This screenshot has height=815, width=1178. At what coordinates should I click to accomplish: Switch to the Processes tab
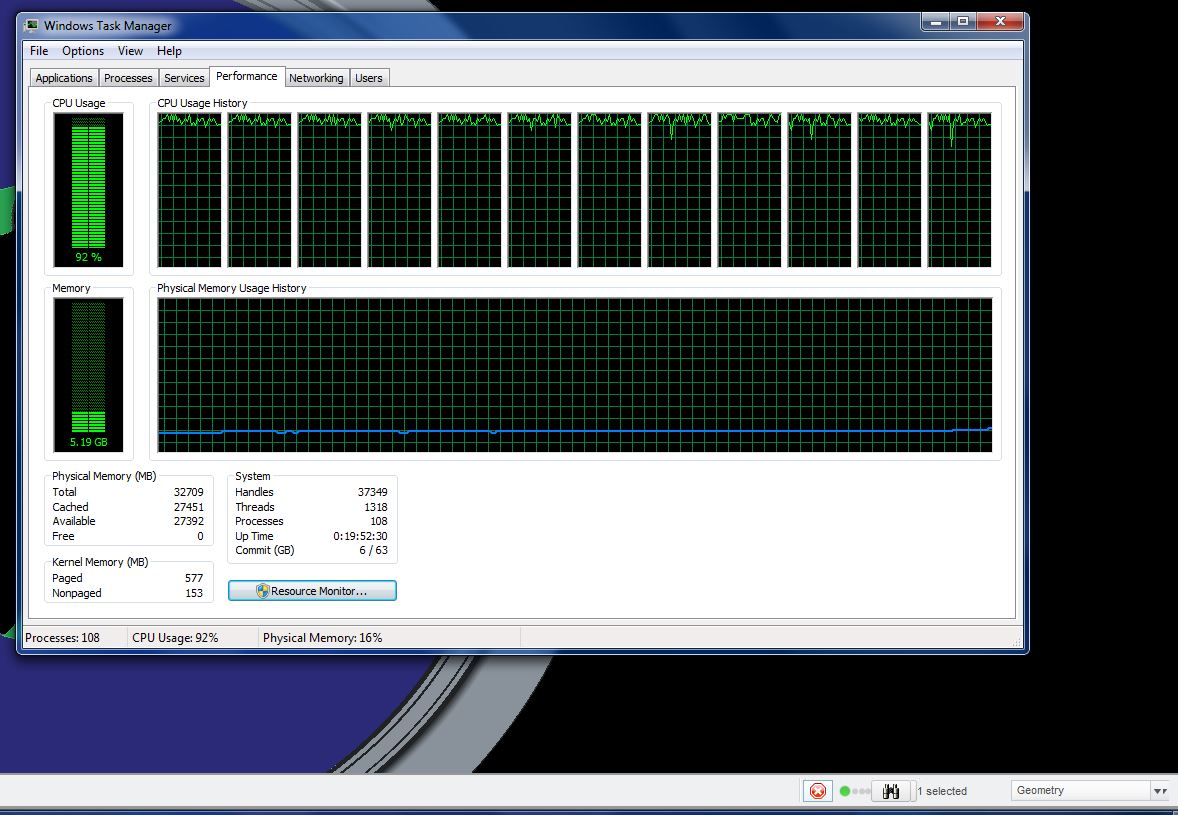click(x=128, y=78)
